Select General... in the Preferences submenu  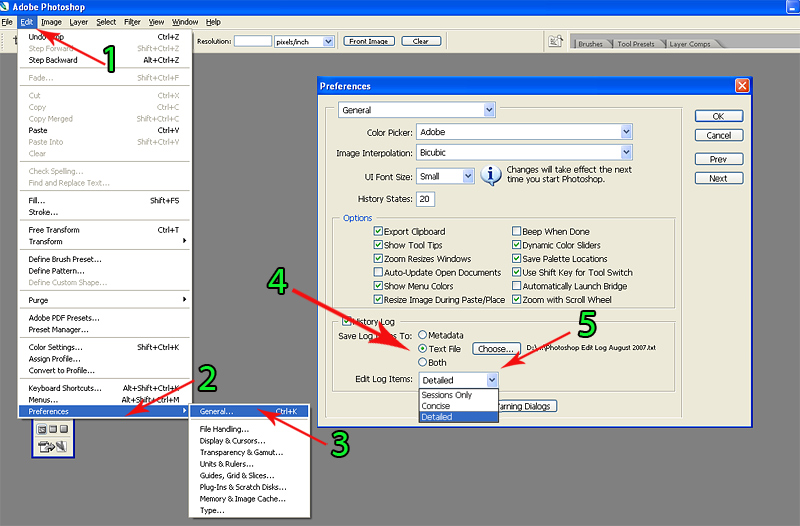[249, 411]
